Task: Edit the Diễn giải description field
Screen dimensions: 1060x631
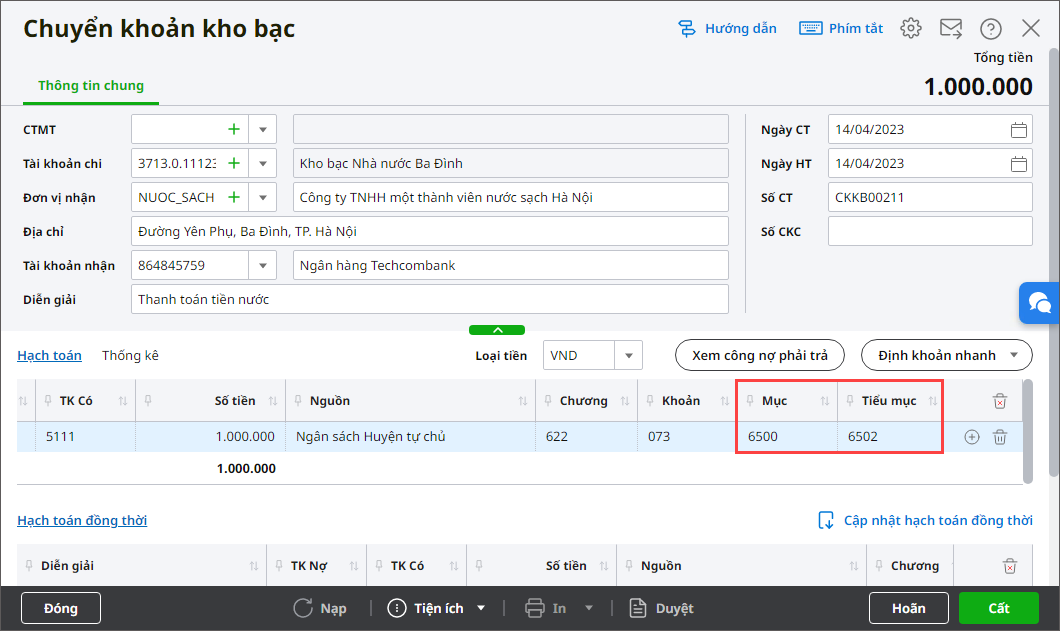Action: coord(430,299)
